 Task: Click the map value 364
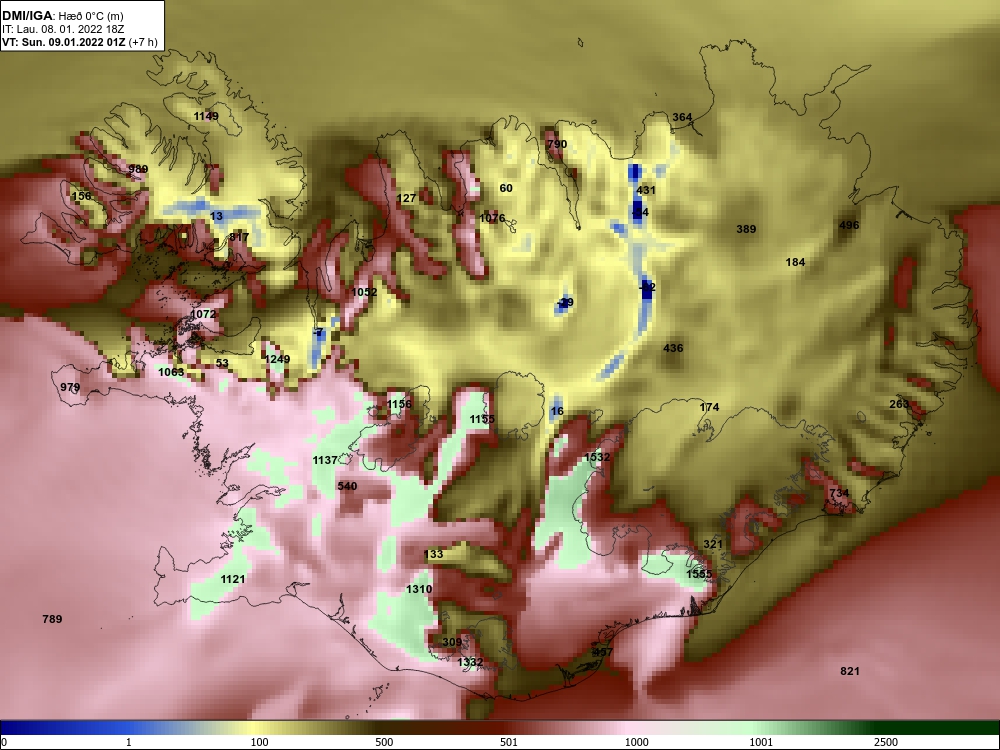click(682, 117)
